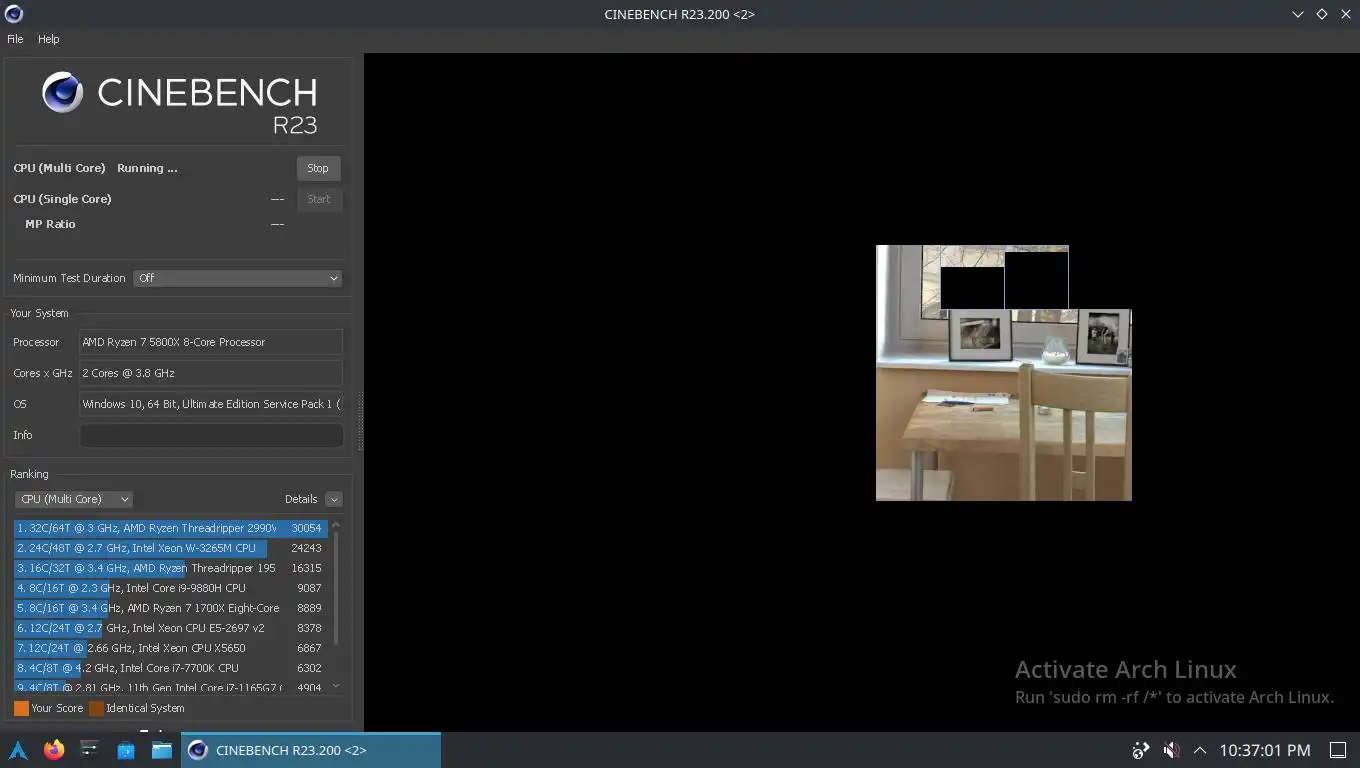Select the 16C/32T Threadripper 195 row
The height and width of the screenshot is (768, 1360).
point(170,568)
